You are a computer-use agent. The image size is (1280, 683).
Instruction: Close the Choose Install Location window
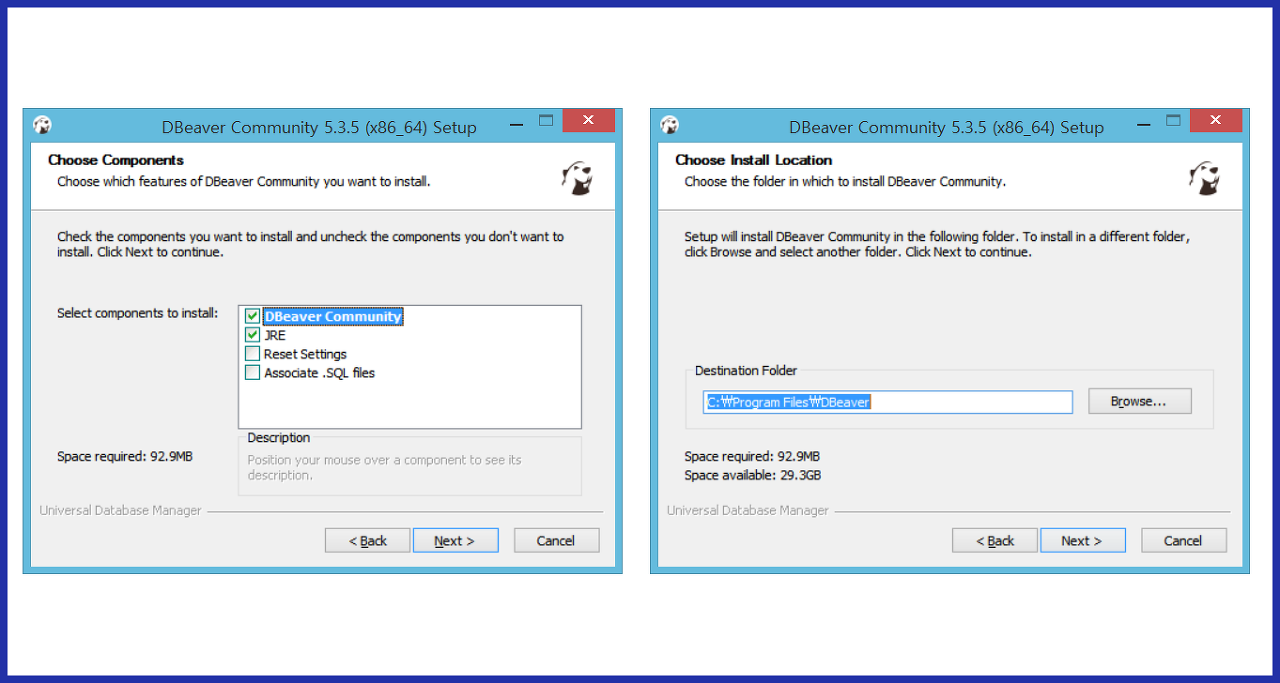(1216, 121)
